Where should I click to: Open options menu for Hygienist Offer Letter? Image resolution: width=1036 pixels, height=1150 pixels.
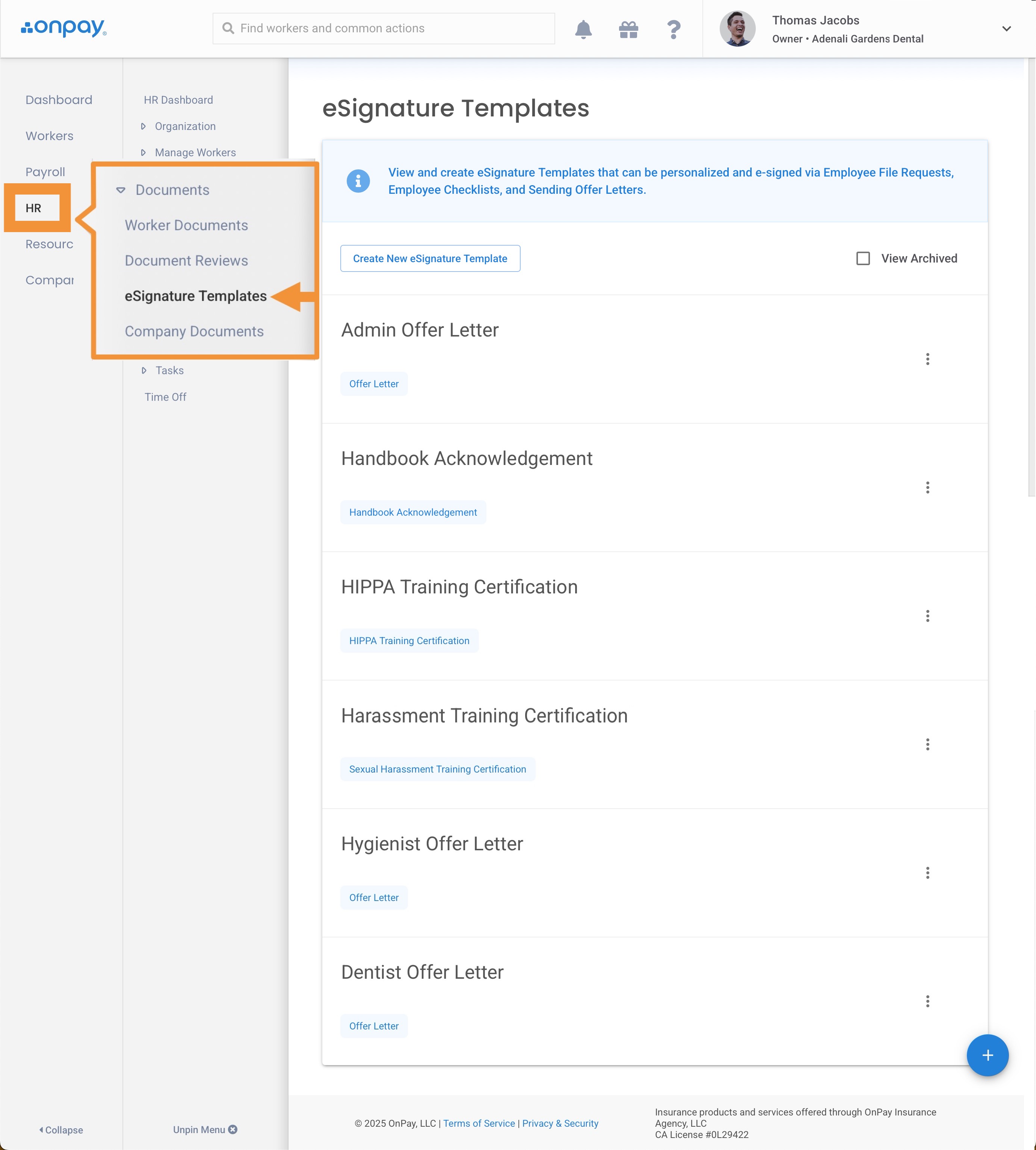click(927, 873)
